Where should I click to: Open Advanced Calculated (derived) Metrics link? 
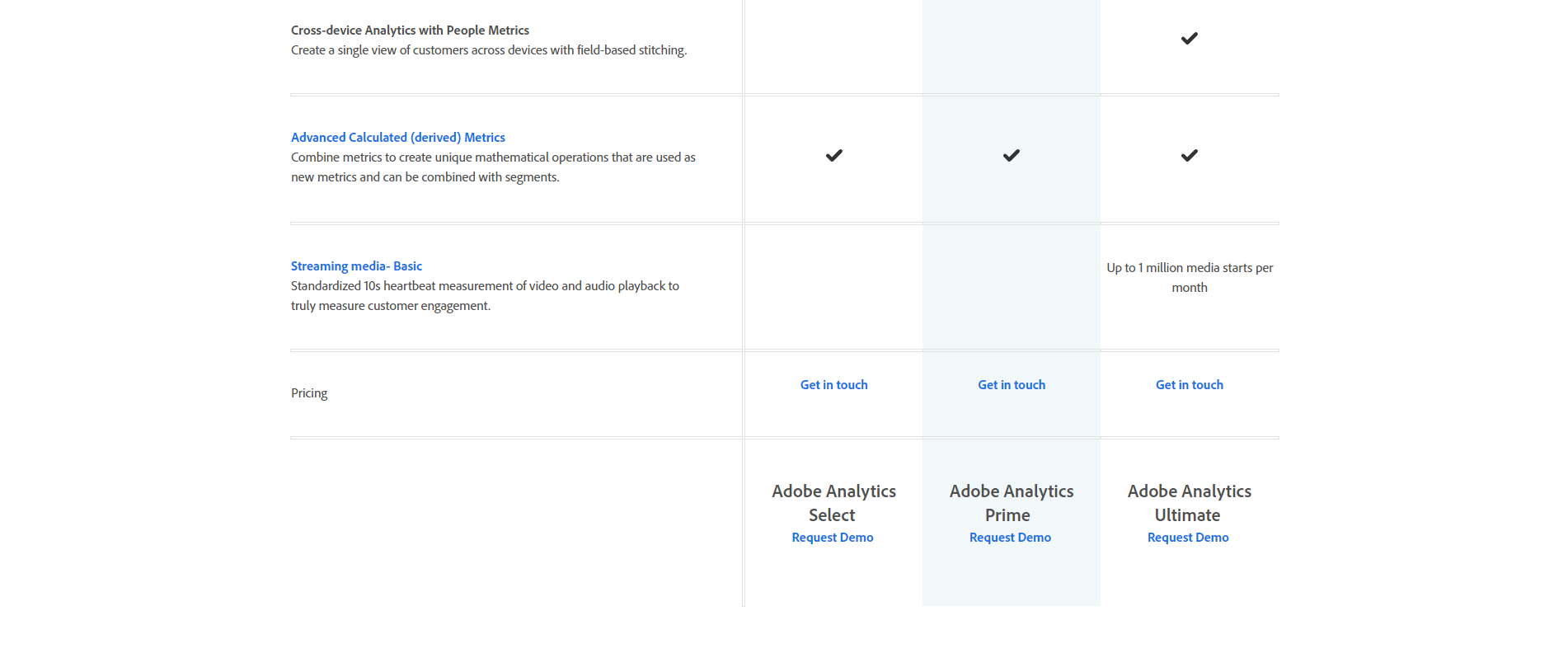[398, 138]
